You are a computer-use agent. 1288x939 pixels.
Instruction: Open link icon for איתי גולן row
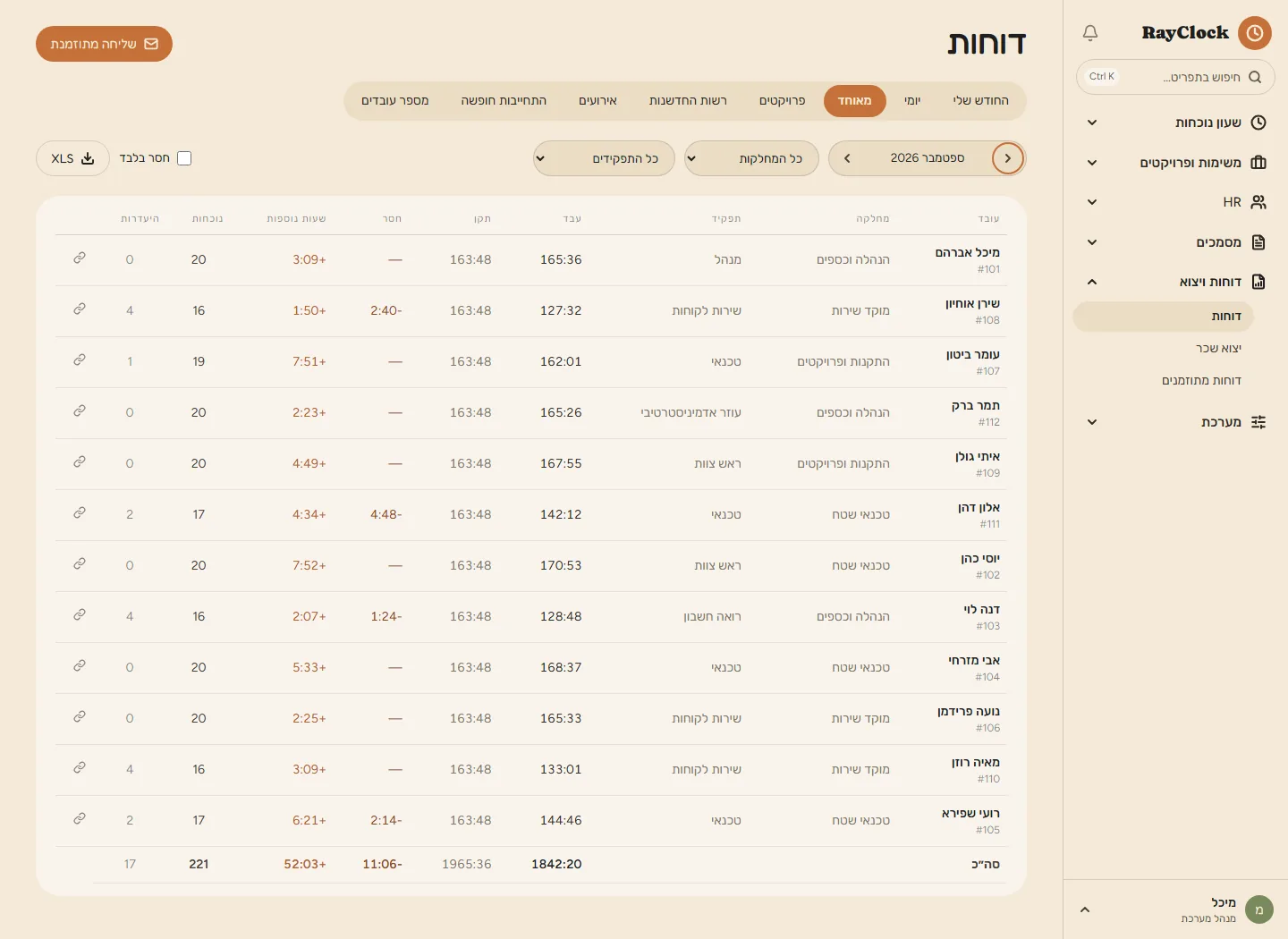click(80, 462)
